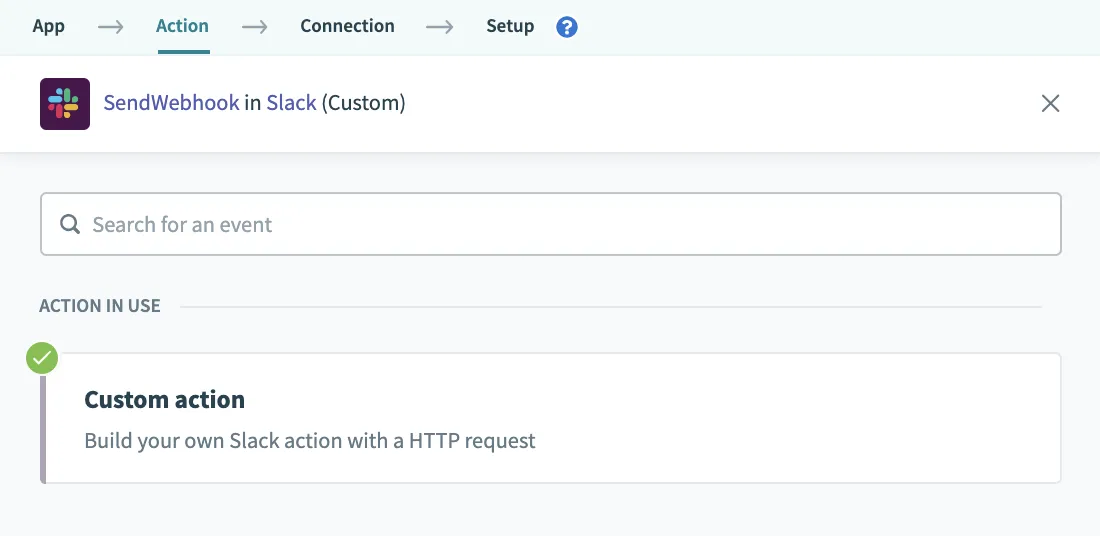
Task: Select the Custom action title
Action: (165, 400)
